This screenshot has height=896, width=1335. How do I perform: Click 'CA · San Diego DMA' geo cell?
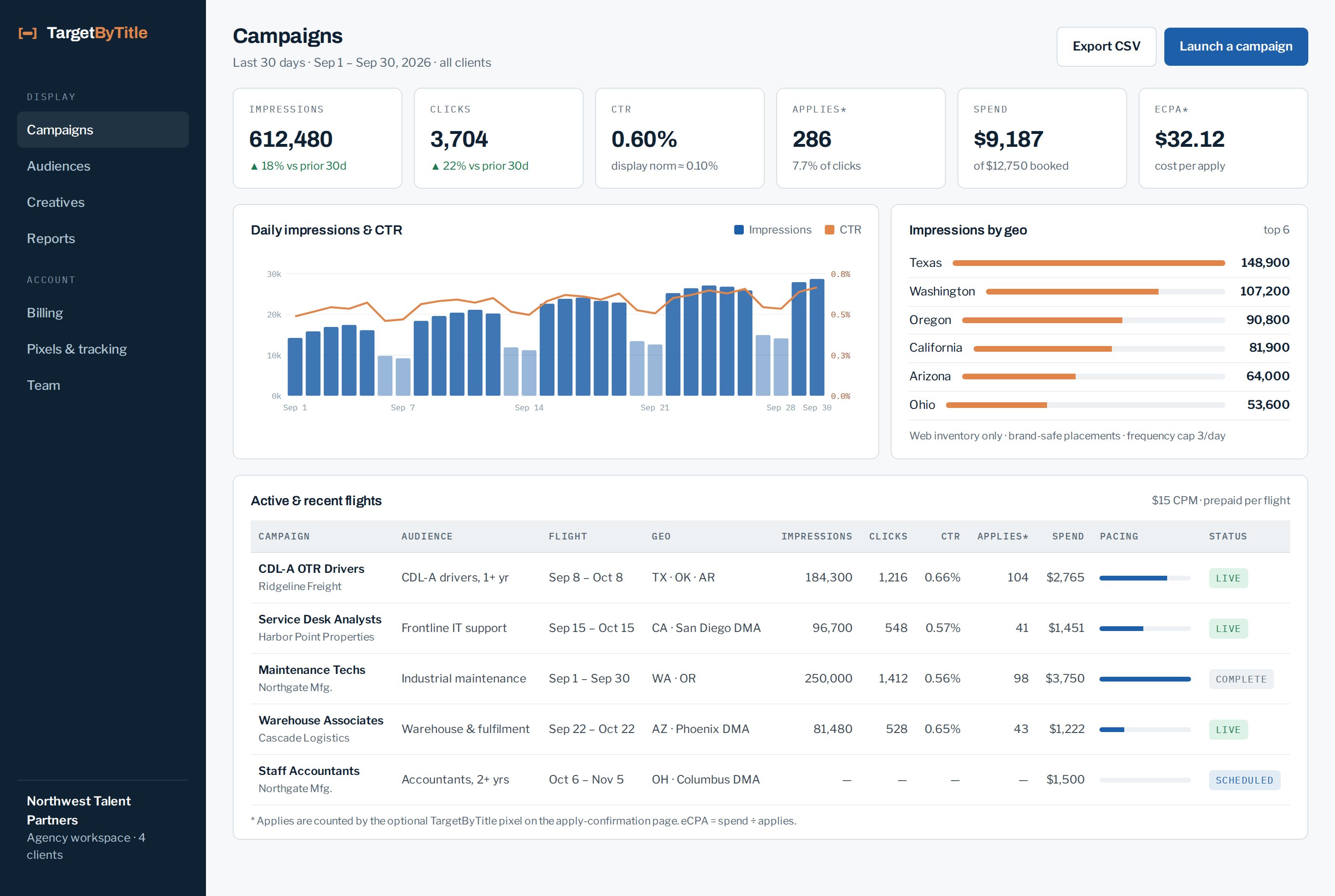706,628
